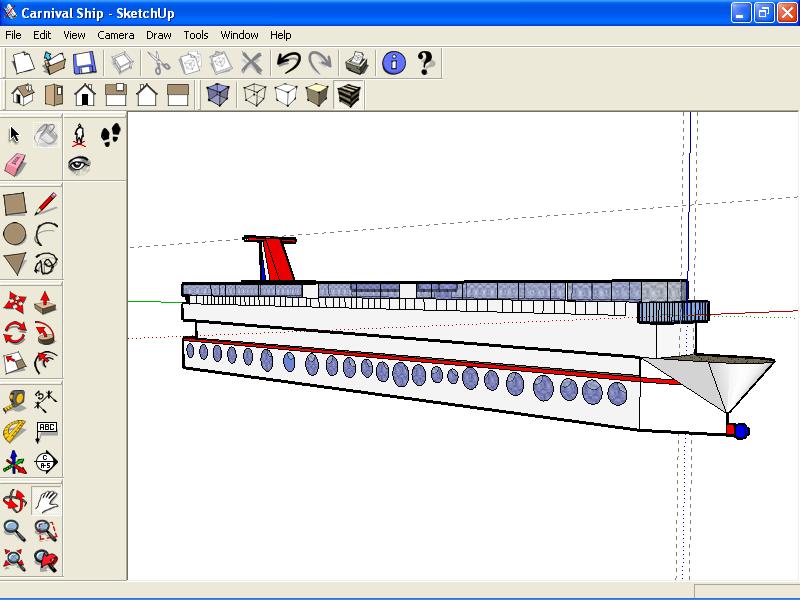Activate the Orbit camera tool
Screen dimensions: 800x600
click(15, 501)
